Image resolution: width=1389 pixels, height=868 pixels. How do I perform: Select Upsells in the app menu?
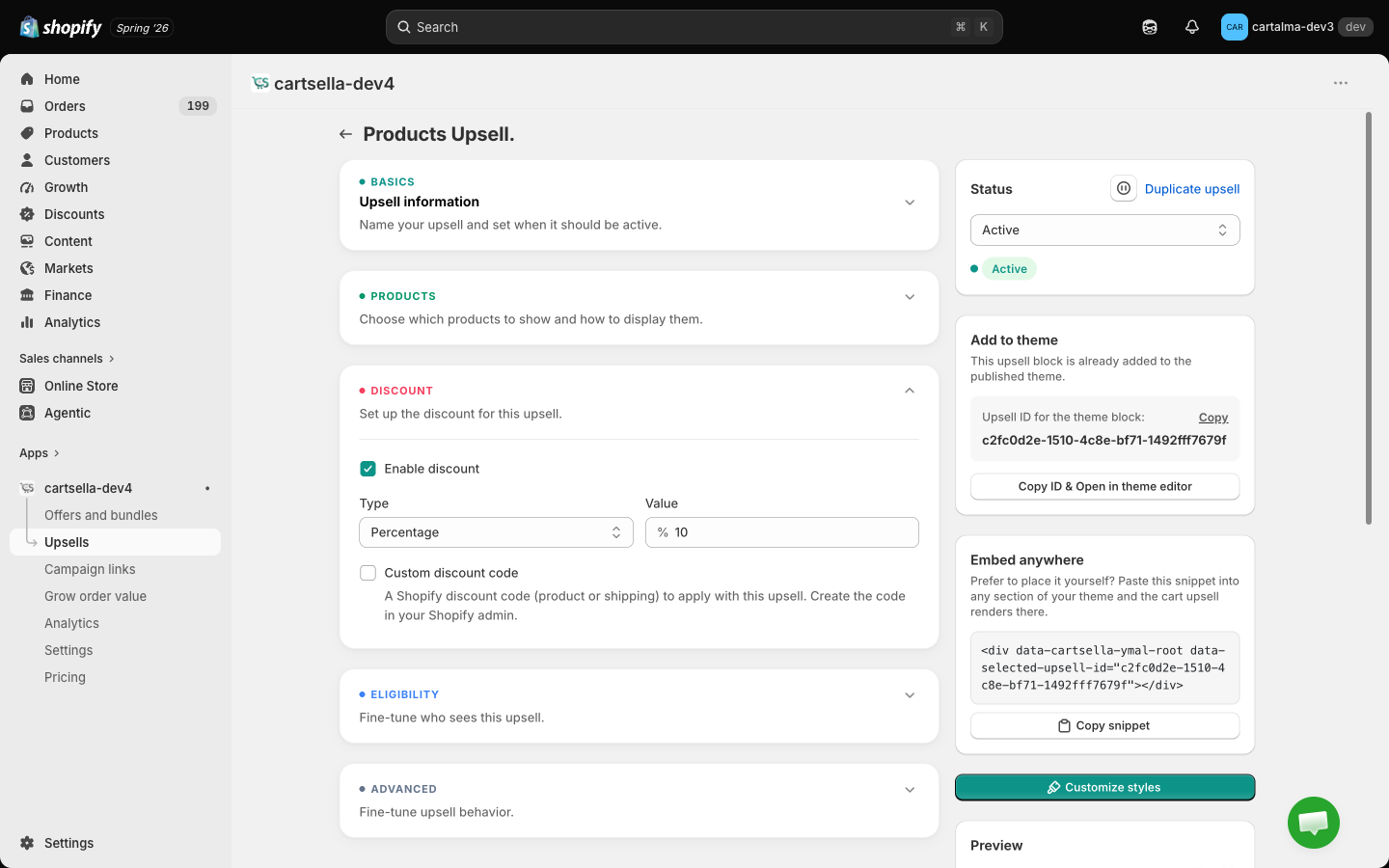coord(67,542)
